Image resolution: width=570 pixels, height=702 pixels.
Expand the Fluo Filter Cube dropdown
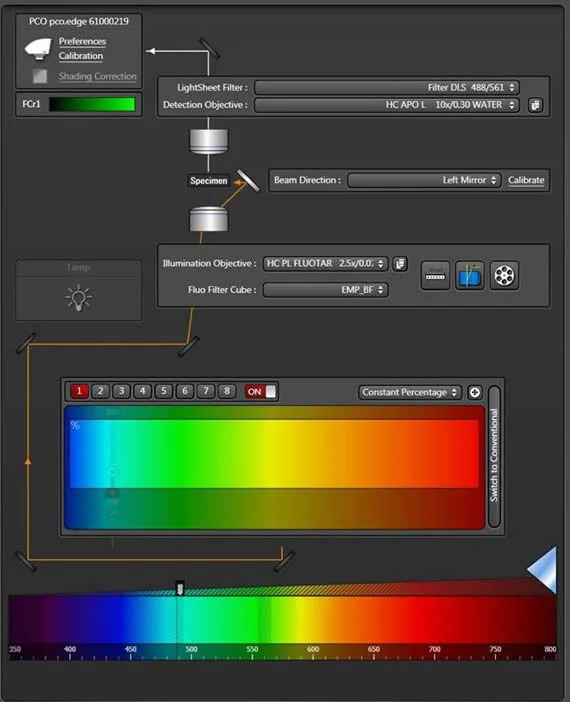(x=326, y=290)
